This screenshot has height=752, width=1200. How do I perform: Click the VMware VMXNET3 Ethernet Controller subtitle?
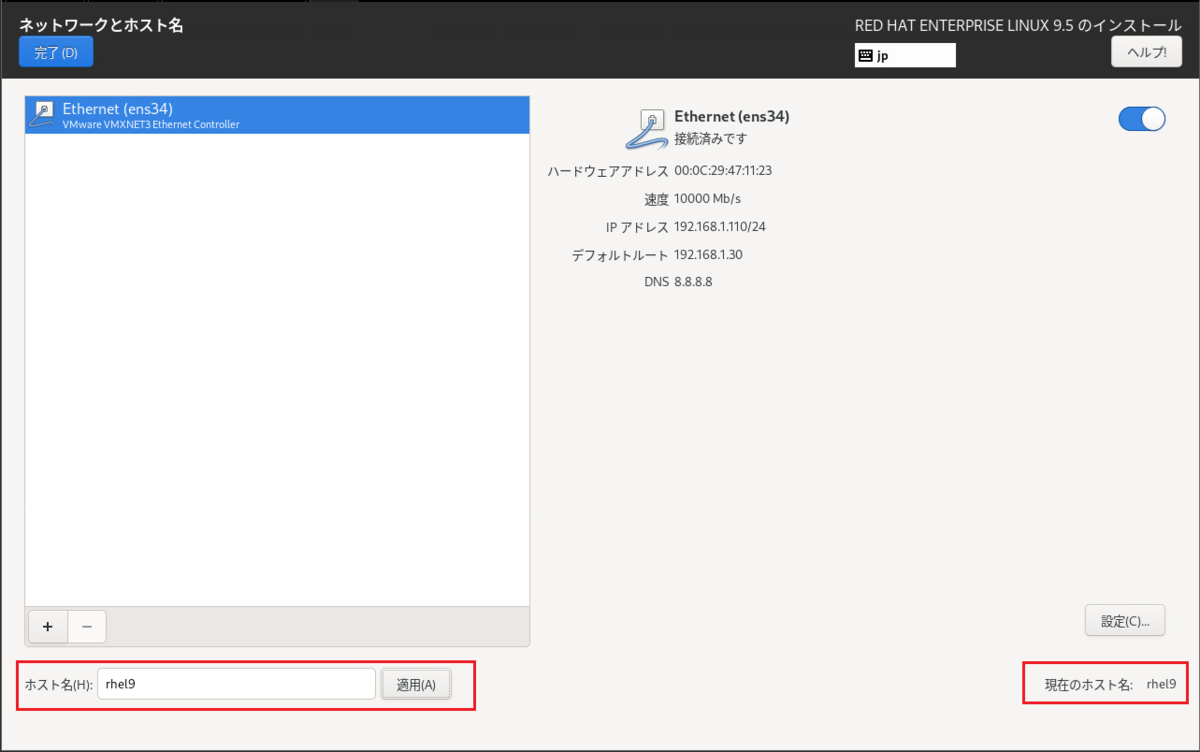151,125
